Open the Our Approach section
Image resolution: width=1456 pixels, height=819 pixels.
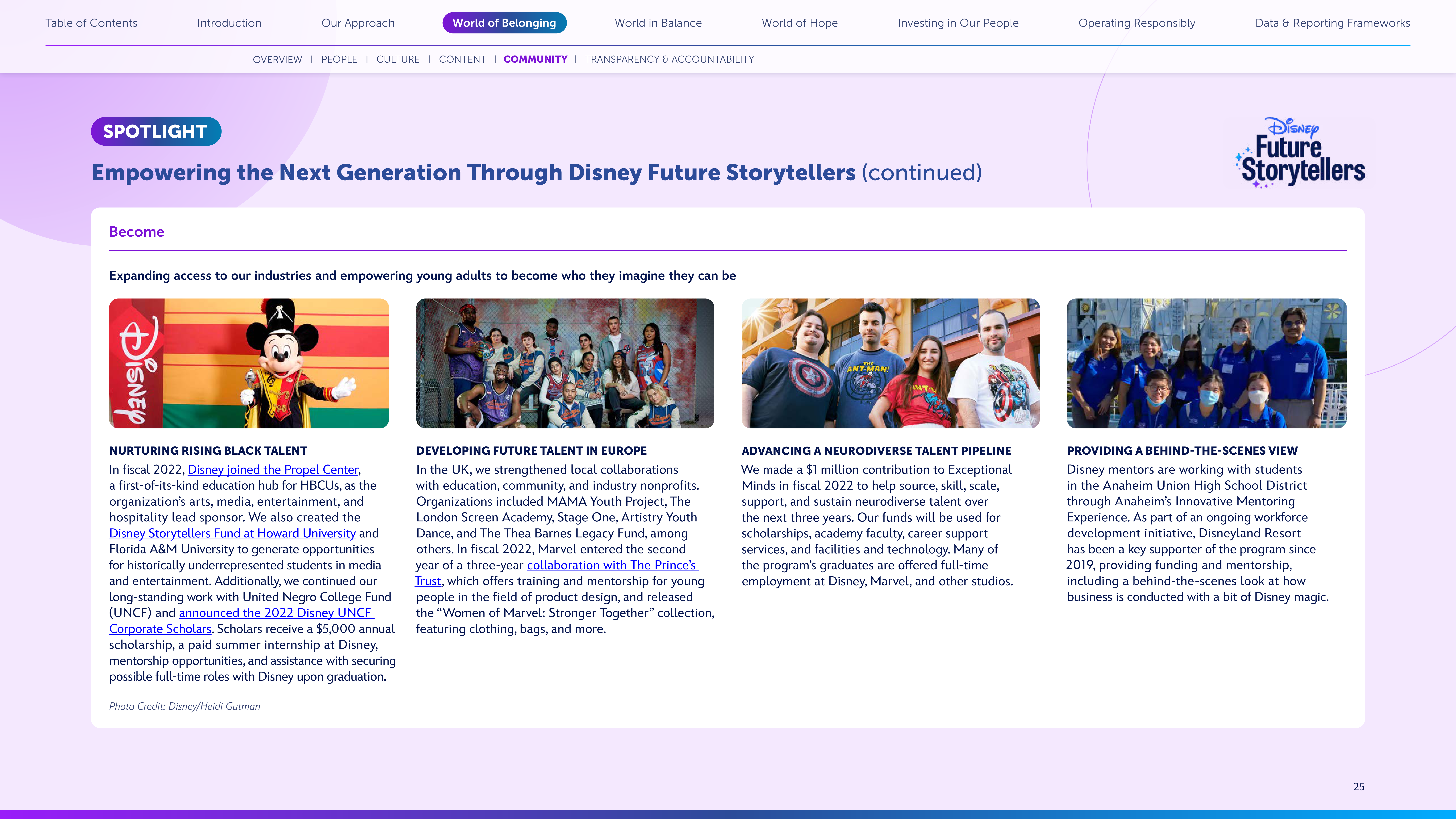pyautogui.click(x=358, y=23)
